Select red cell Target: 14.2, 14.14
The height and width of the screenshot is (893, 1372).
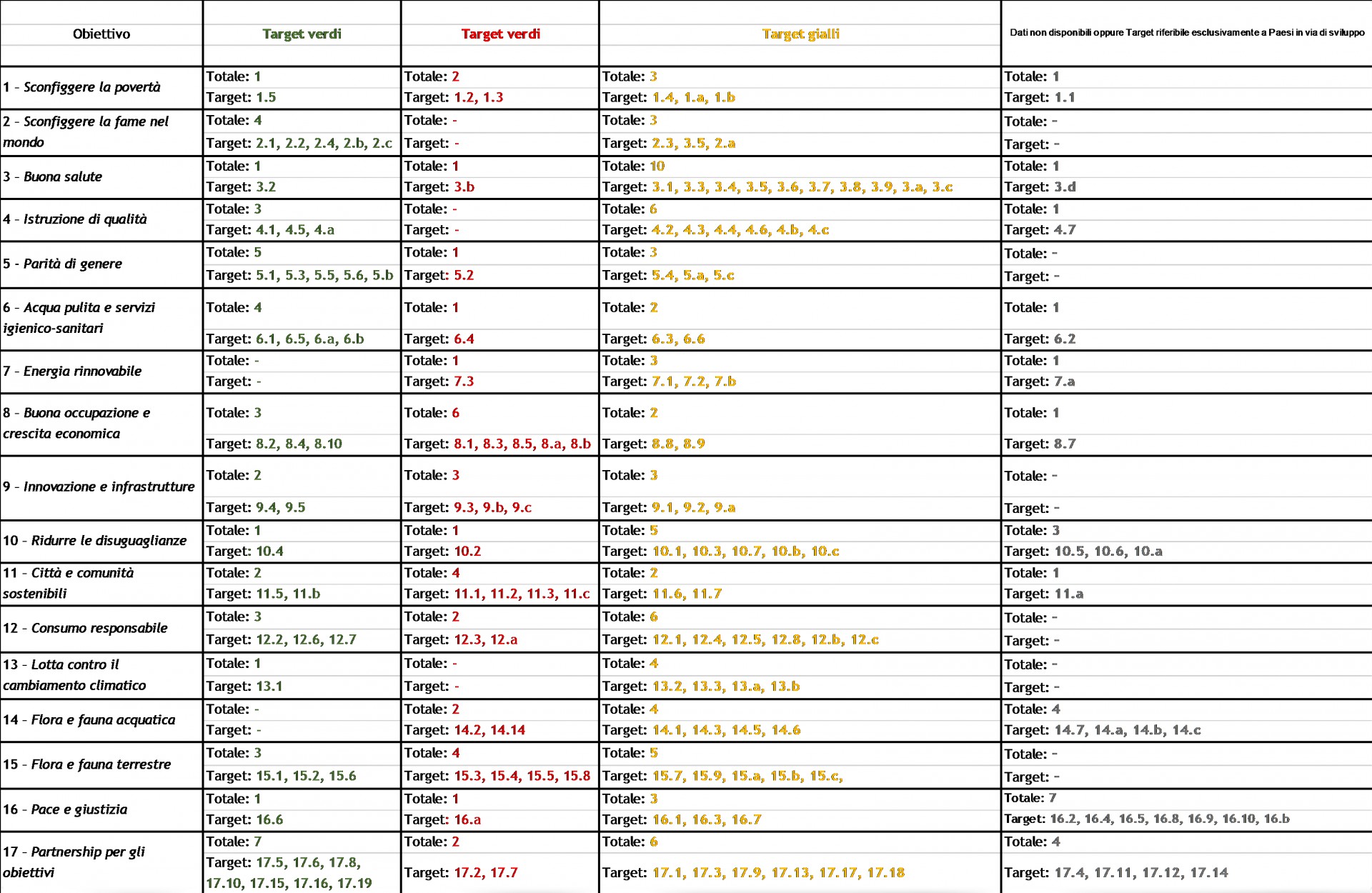point(464,730)
